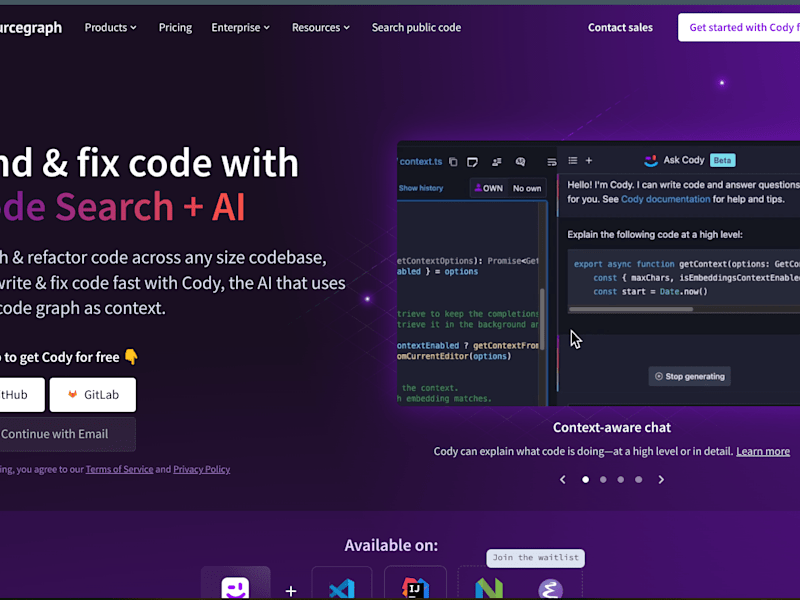The height and width of the screenshot is (600, 800).
Task: Click the Sourcegraph logo text
Action: pyautogui.click(x=31, y=28)
